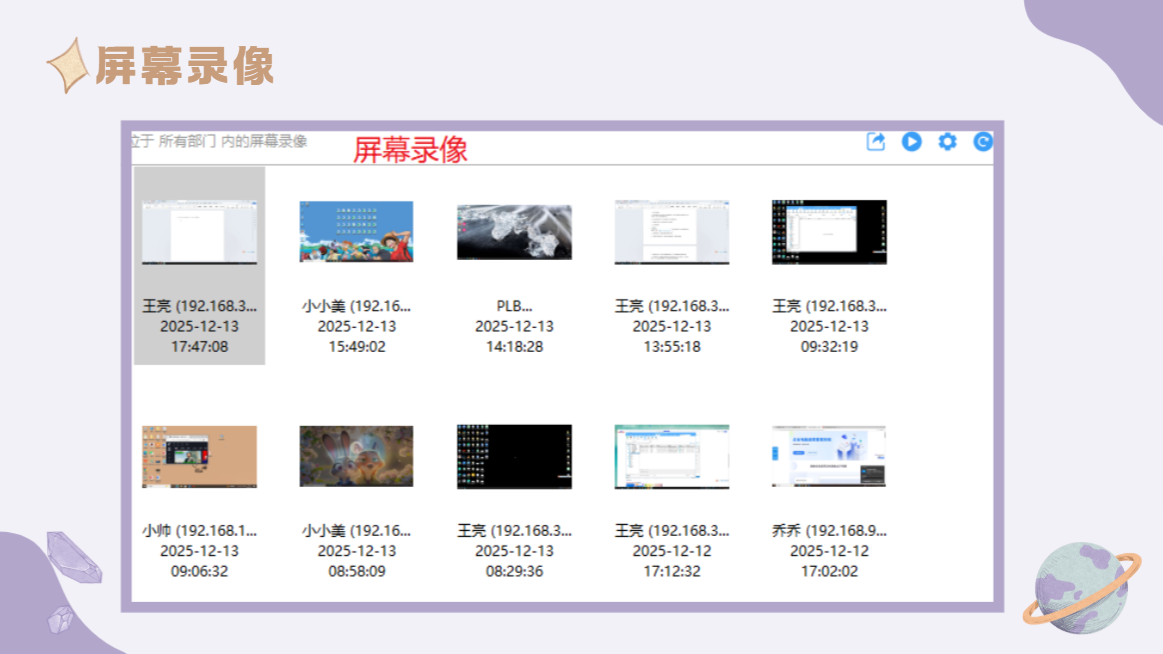Image resolution: width=1163 pixels, height=654 pixels.
Task: Open the settings gear icon
Action: click(947, 142)
